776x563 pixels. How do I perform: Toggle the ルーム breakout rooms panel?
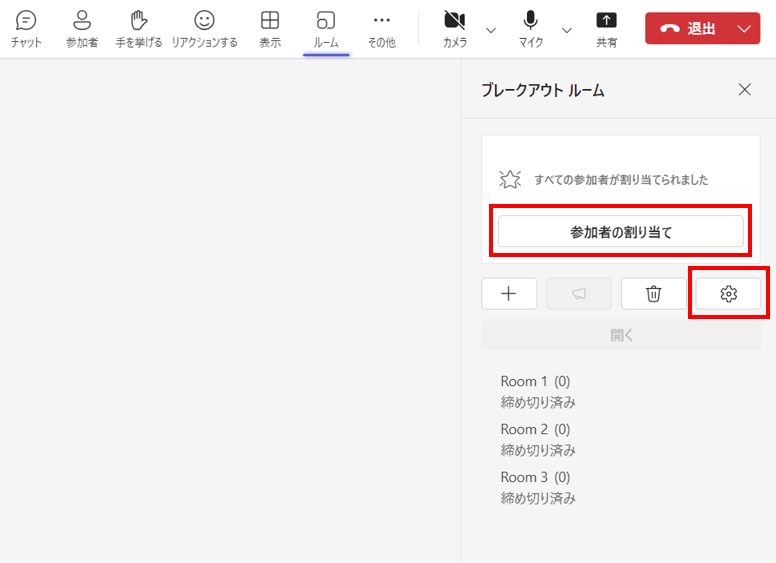326,30
